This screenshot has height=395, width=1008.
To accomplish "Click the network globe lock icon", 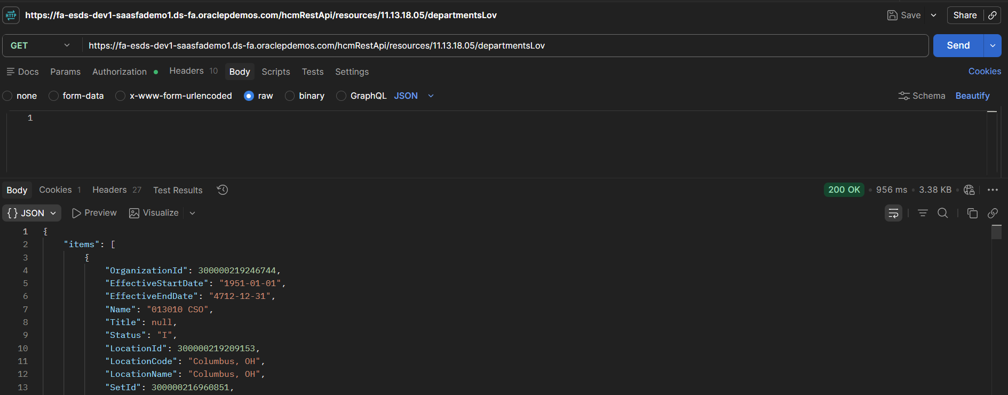I will click(969, 190).
